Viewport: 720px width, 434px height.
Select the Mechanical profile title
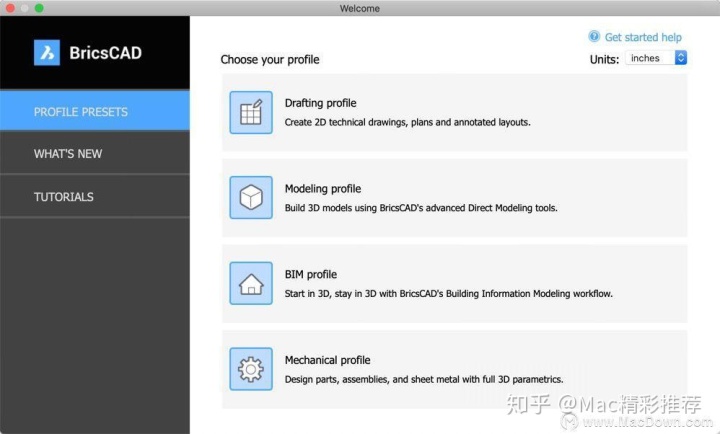click(x=327, y=360)
